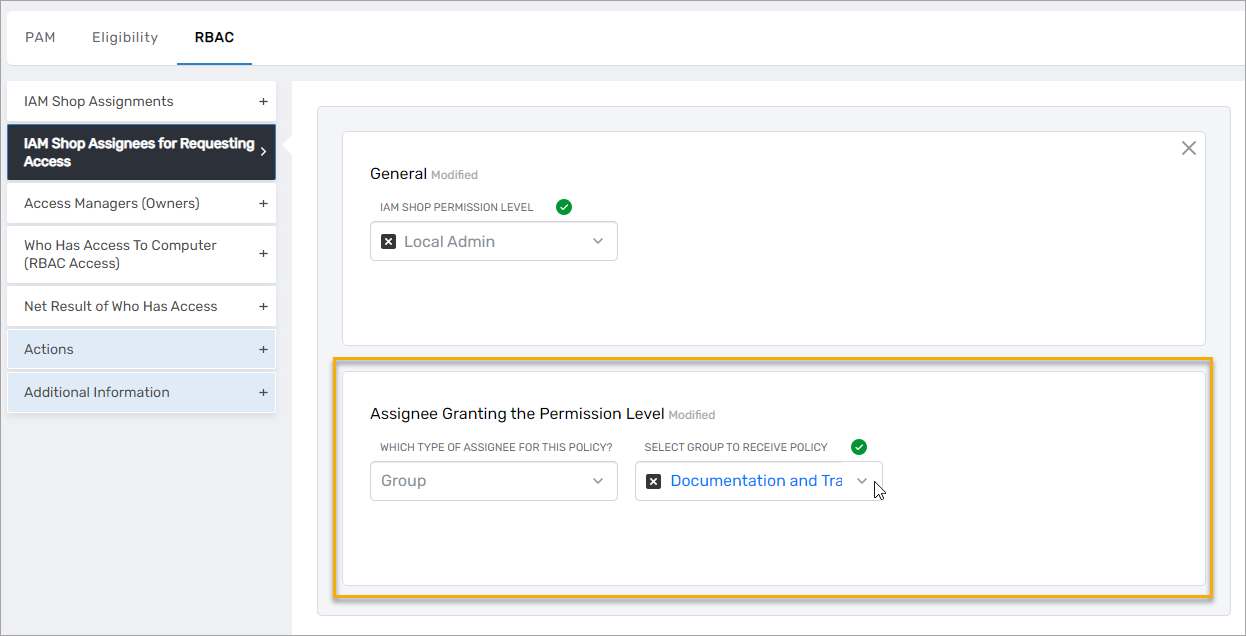Remove the Local Admin permission tag
Screen dimensions: 1246x636
click(x=388, y=240)
